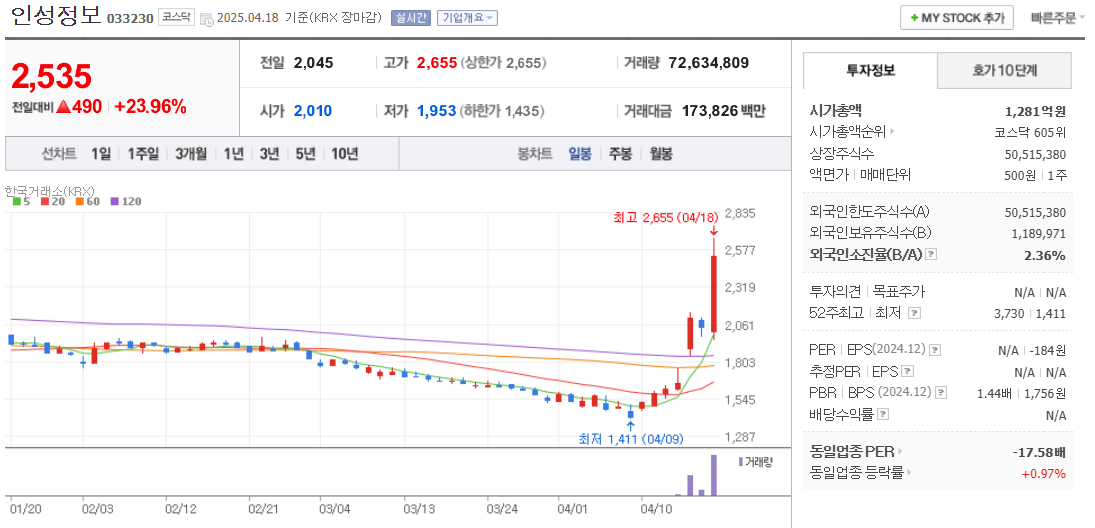
Task: Click the purple 120-day moving average legend
Action: click(x=125, y=201)
